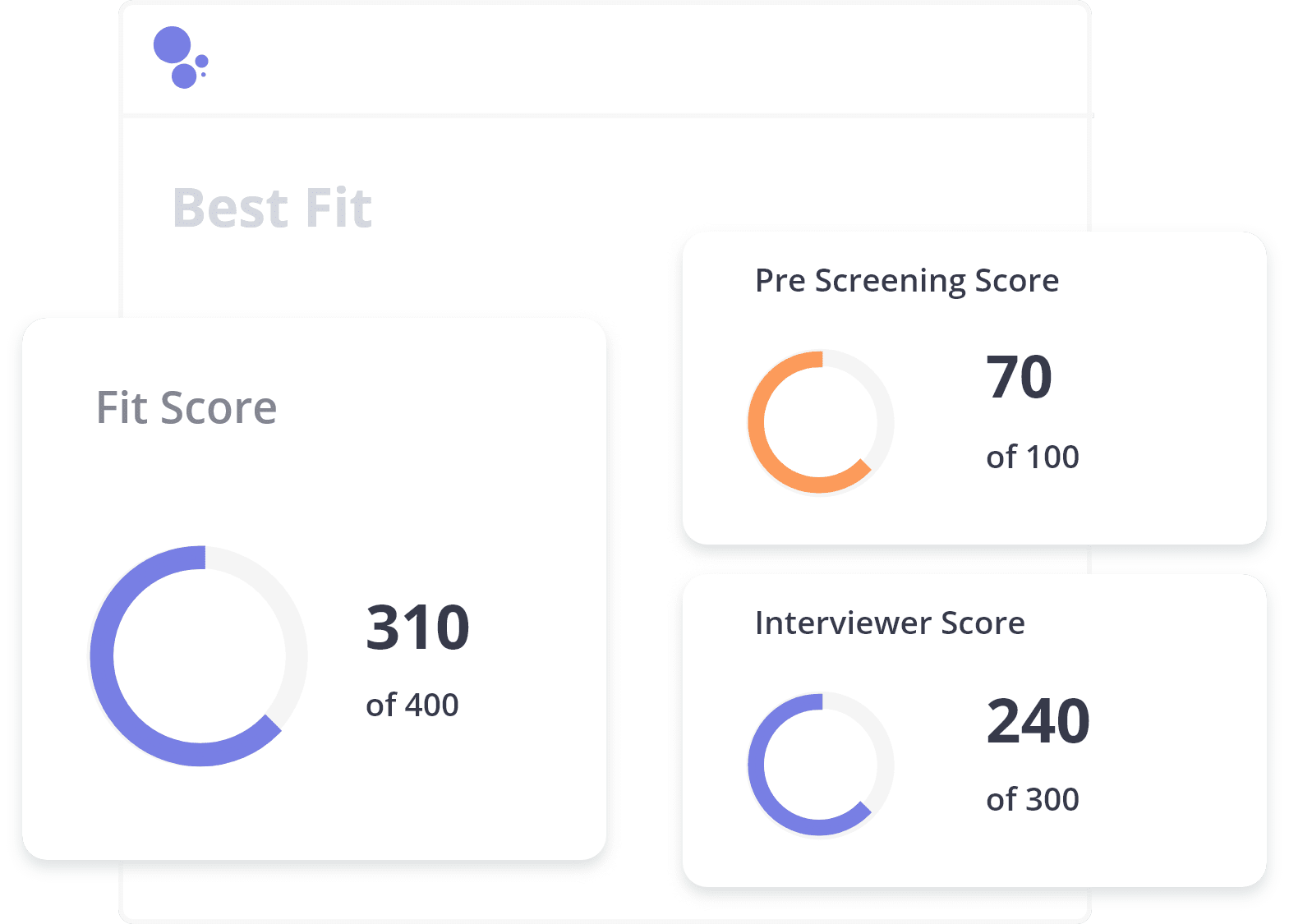1289x924 pixels.
Task: Click the Interviewer Score title
Action: tap(890, 623)
